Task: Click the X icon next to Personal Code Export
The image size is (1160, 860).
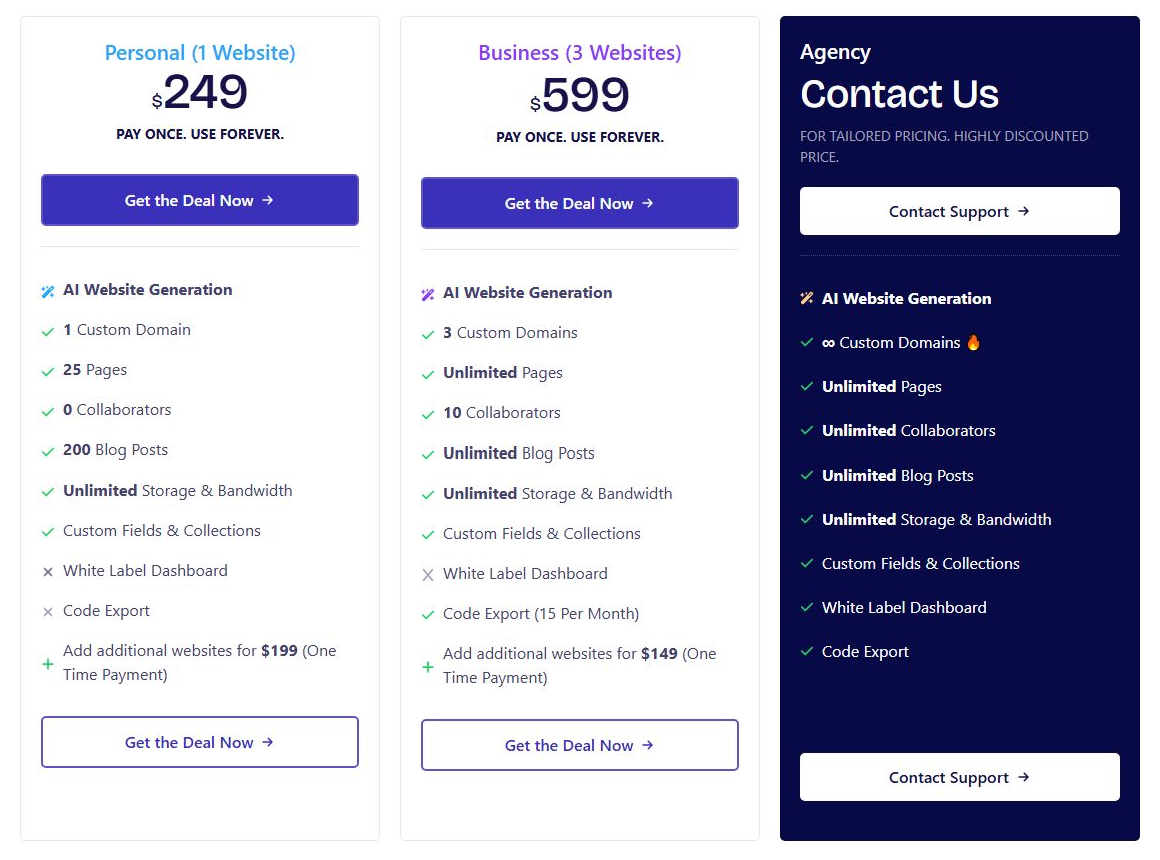Action: point(48,611)
